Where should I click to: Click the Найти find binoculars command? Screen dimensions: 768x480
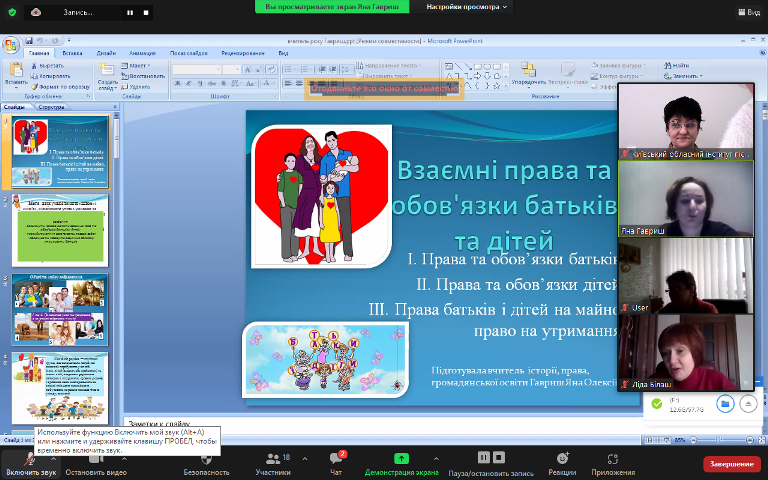coord(677,65)
